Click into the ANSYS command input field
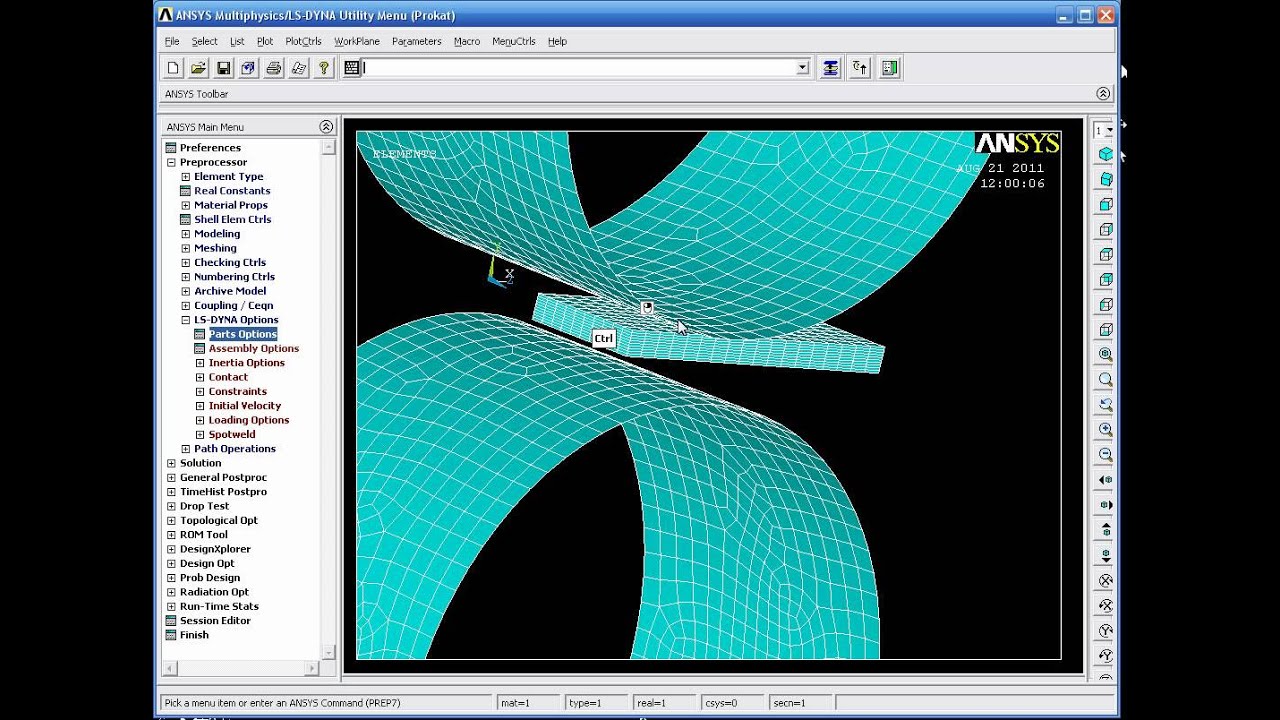 [579, 68]
